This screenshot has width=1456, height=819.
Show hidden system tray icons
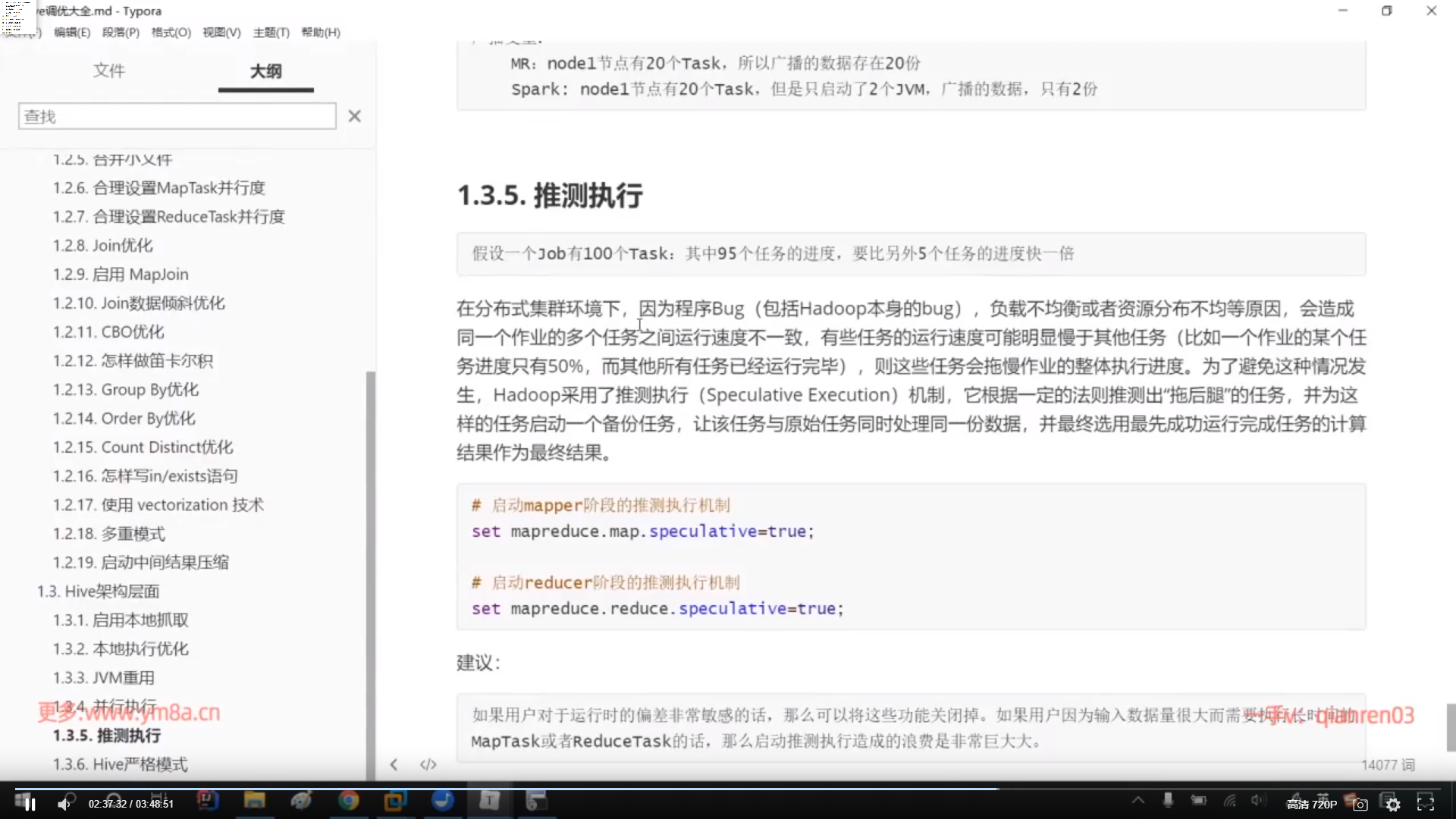coord(1137,800)
